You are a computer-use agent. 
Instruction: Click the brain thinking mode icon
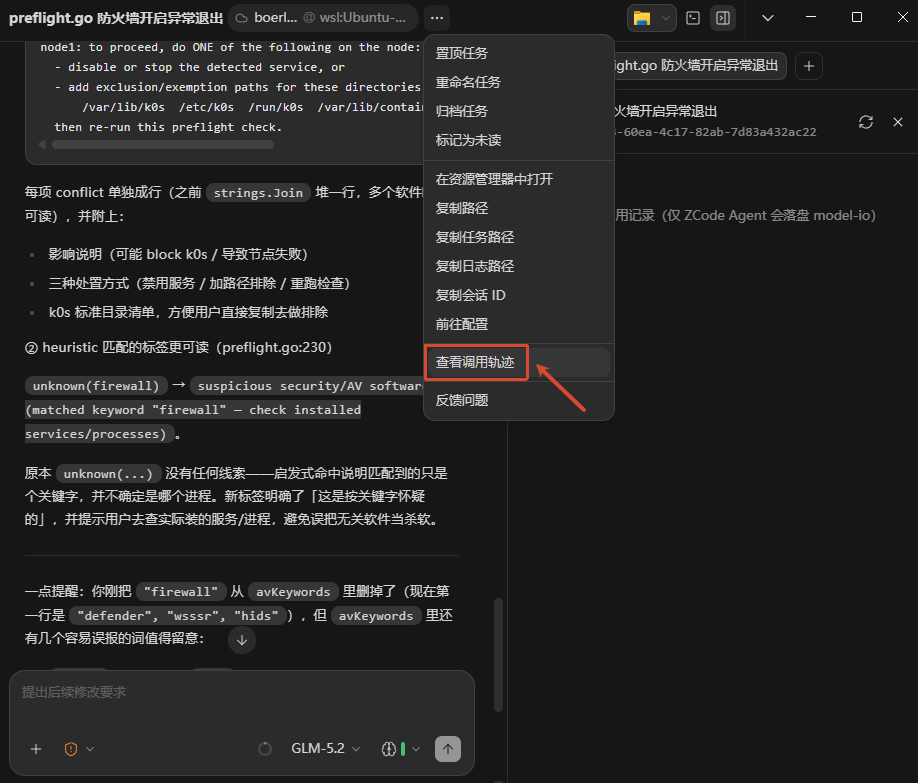pos(389,749)
